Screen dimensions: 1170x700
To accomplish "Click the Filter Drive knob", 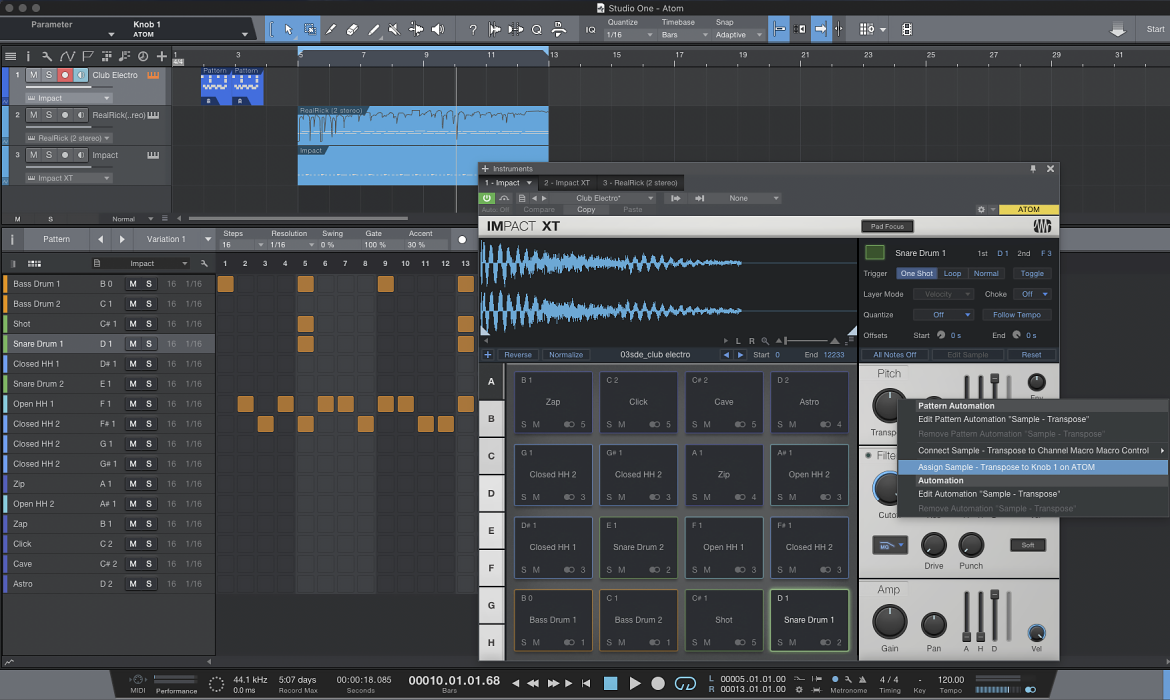I will click(x=933, y=546).
